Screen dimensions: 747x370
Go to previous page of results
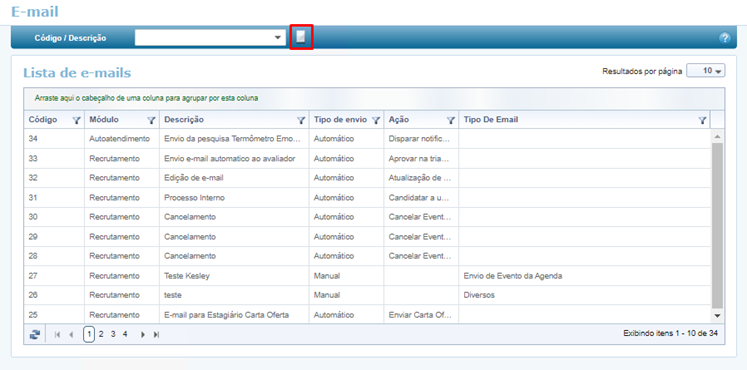pos(71,335)
